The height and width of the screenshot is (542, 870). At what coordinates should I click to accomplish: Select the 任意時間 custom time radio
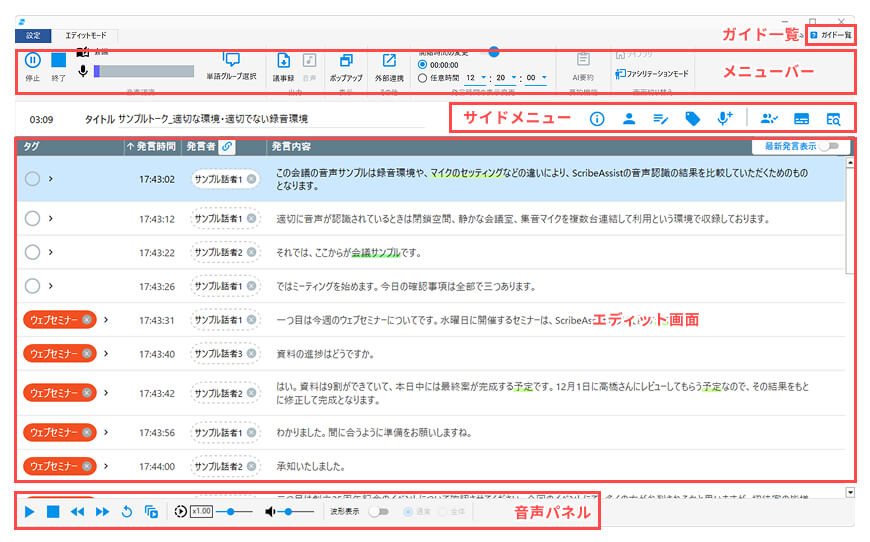(422, 78)
